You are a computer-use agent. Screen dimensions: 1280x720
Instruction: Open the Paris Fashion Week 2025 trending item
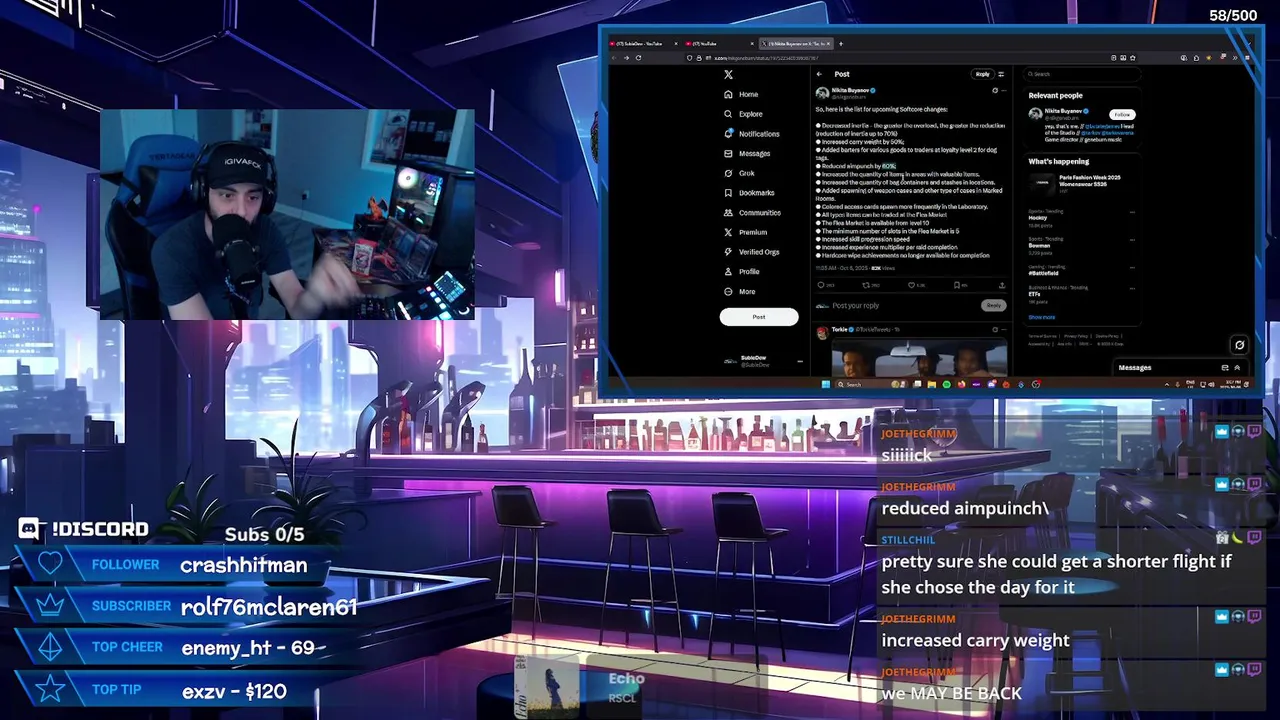(x=1082, y=181)
